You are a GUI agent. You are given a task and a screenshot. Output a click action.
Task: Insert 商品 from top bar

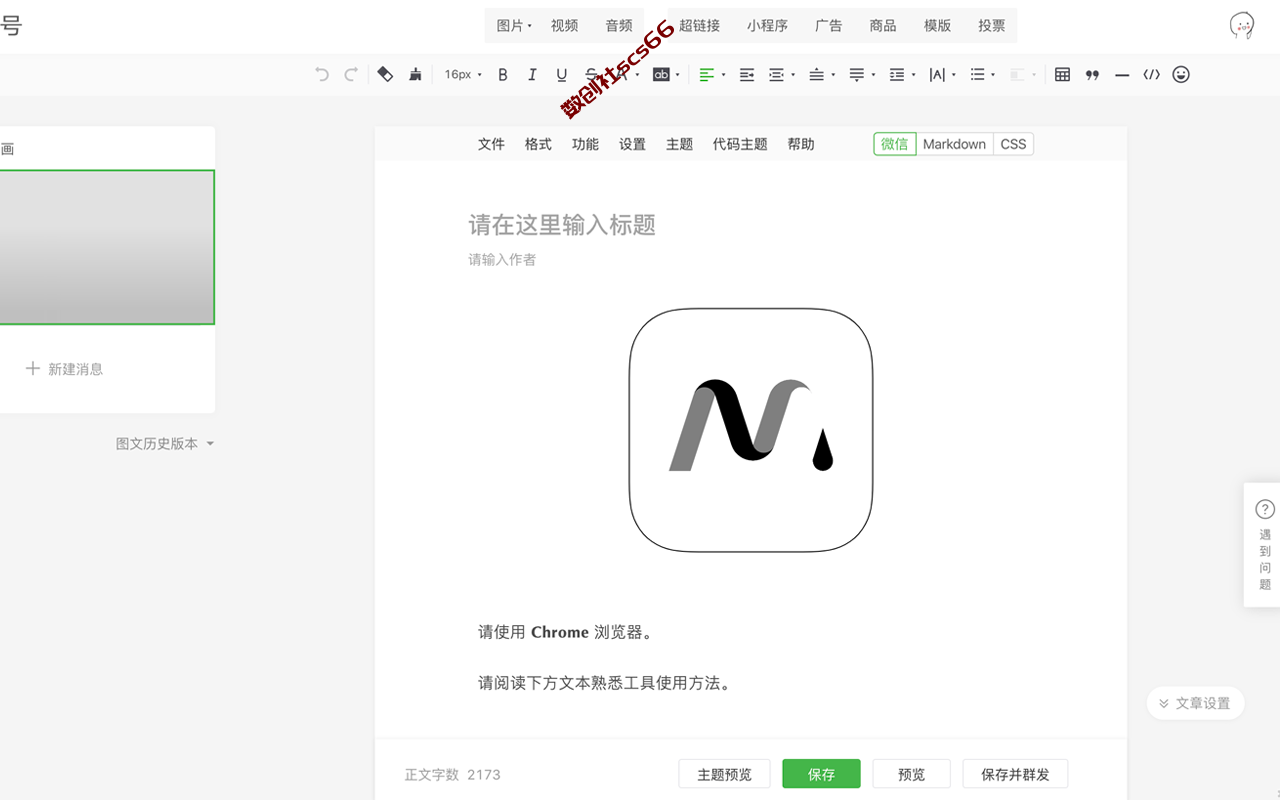[883, 26]
